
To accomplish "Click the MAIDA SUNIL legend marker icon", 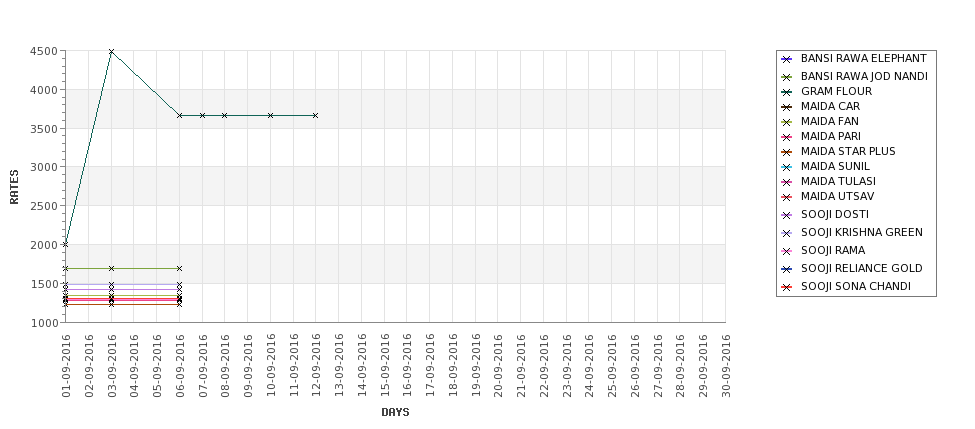I will (x=787, y=167).
